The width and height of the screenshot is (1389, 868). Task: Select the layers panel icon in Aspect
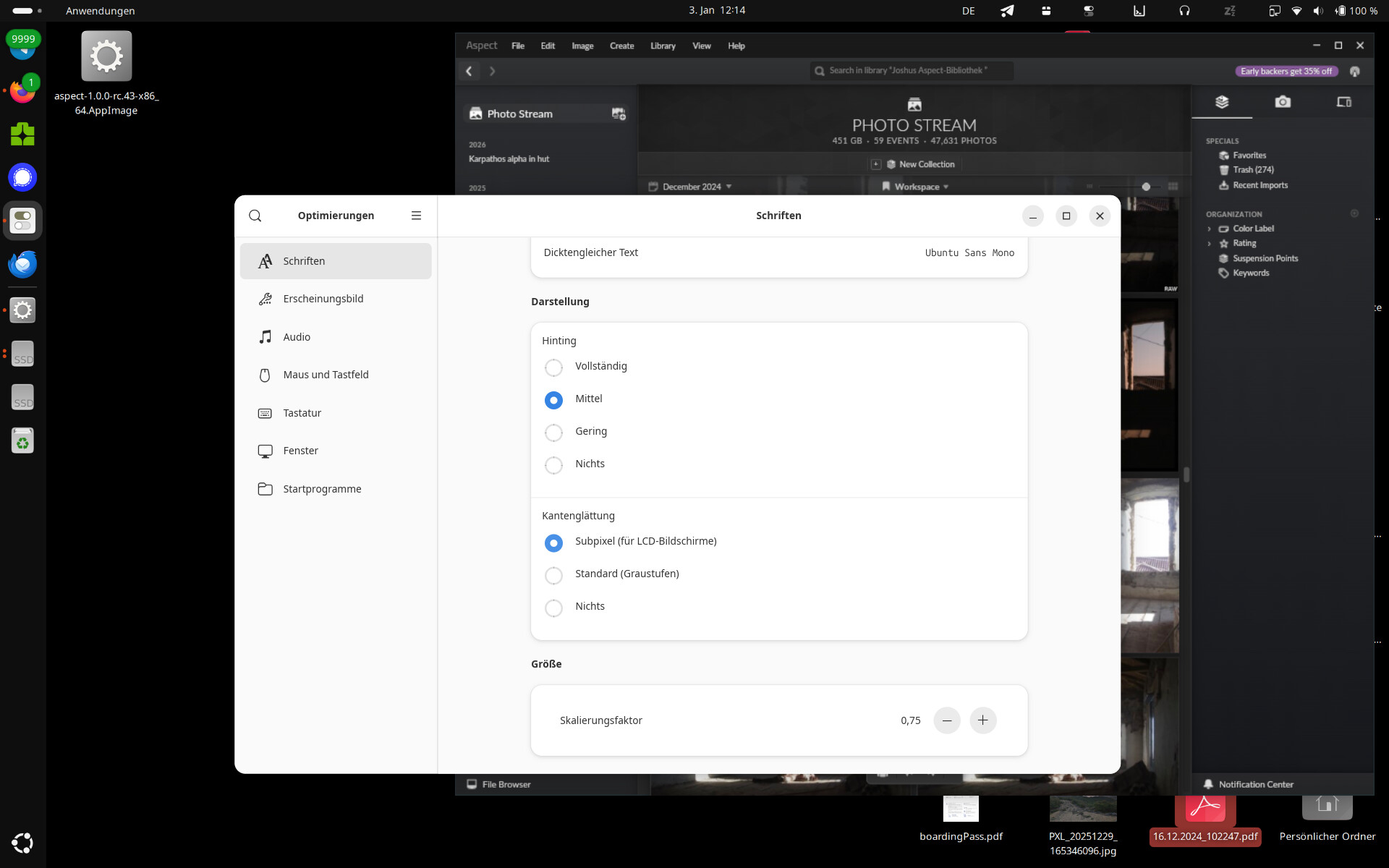(1222, 102)
